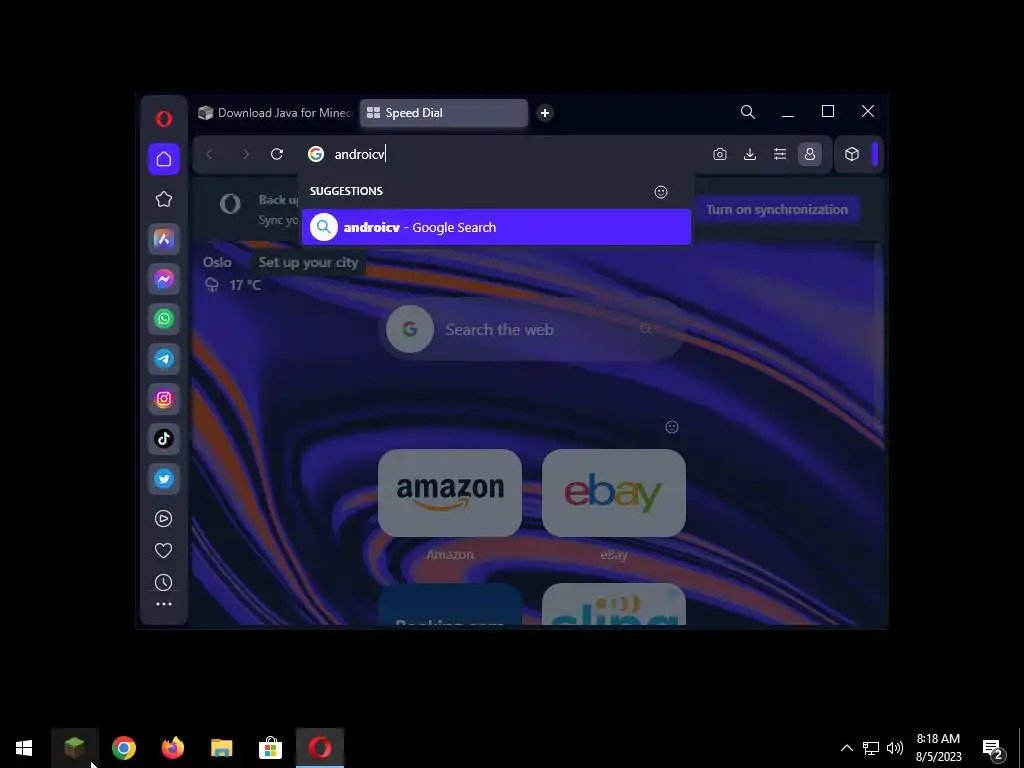Image resolution: width=1024 pixels, height=768 pixels.
Task: Rate suggestions with smiley icon
Action: [x=661, y=192]
